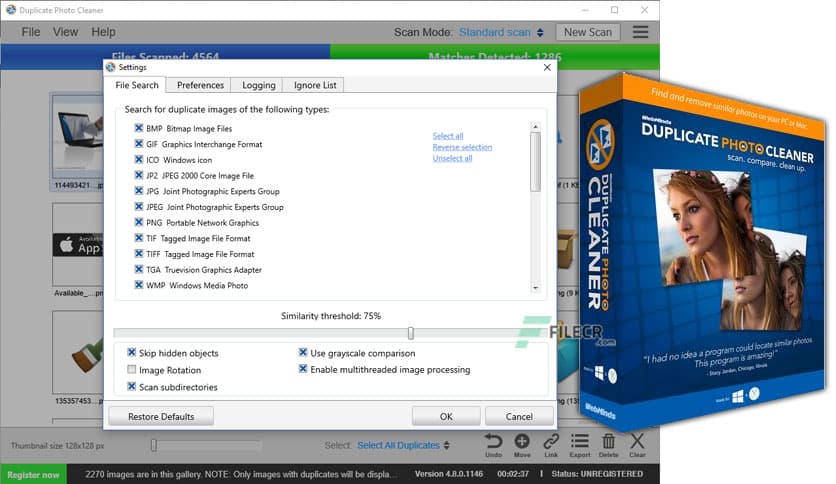Toggle TGA Truevision Graphics Adapter checkbox
Viewport: 836px width, 484px height.
139,269
